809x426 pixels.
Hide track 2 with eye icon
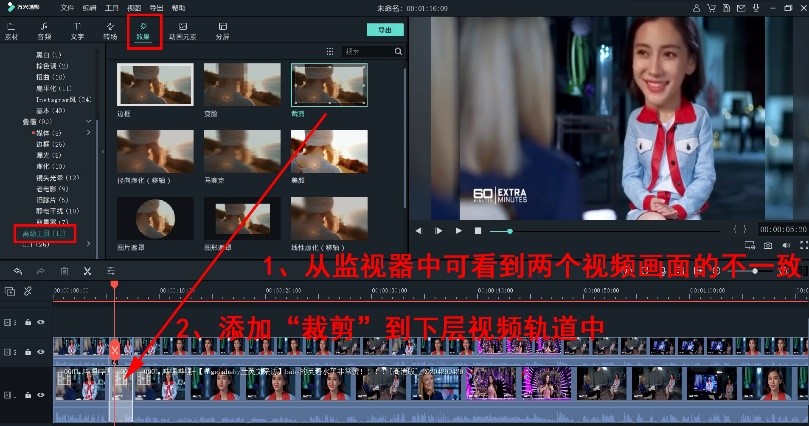coord(41,352)
